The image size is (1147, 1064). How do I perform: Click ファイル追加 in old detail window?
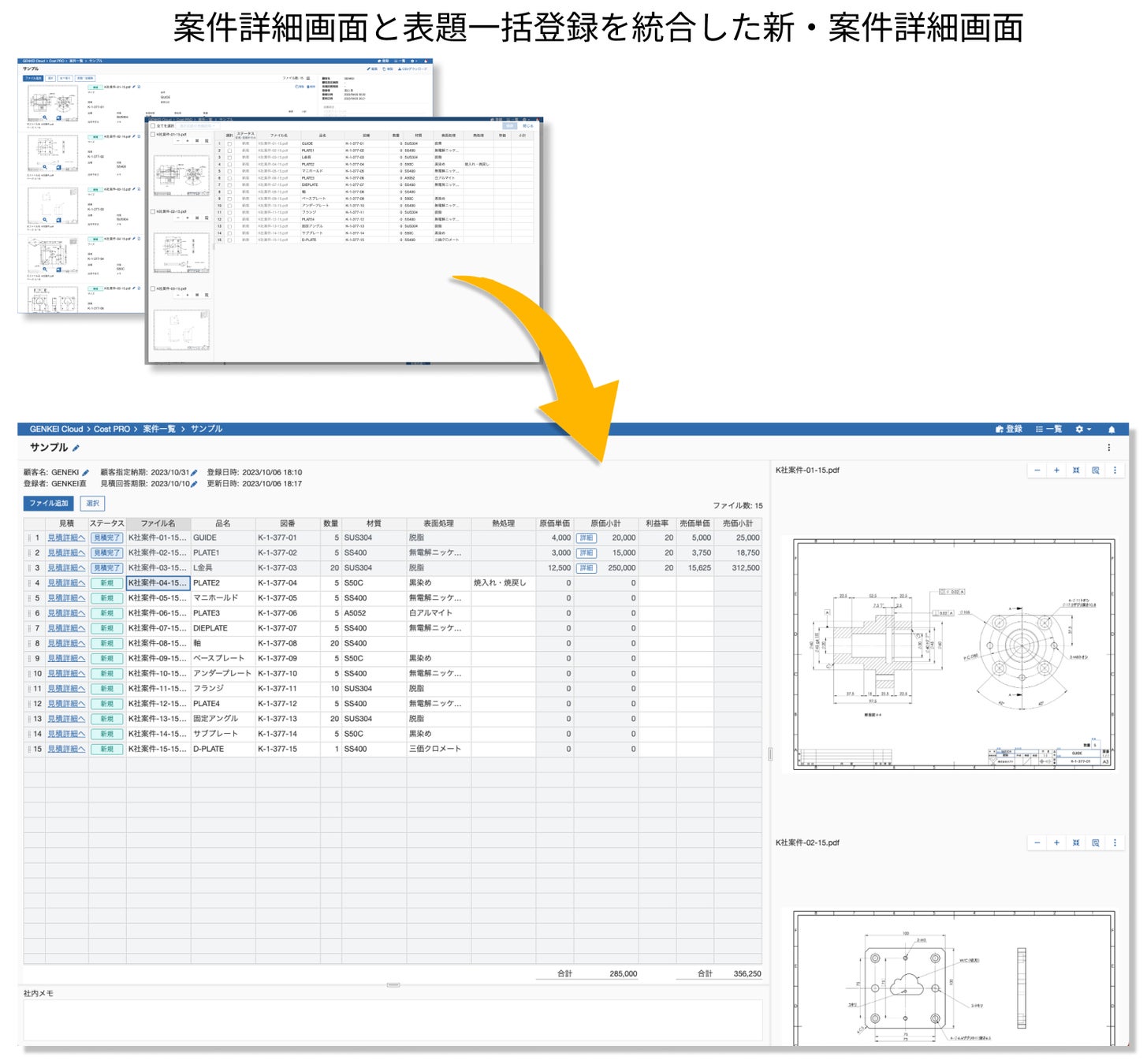pyautogui.click(x=33, y=79)
